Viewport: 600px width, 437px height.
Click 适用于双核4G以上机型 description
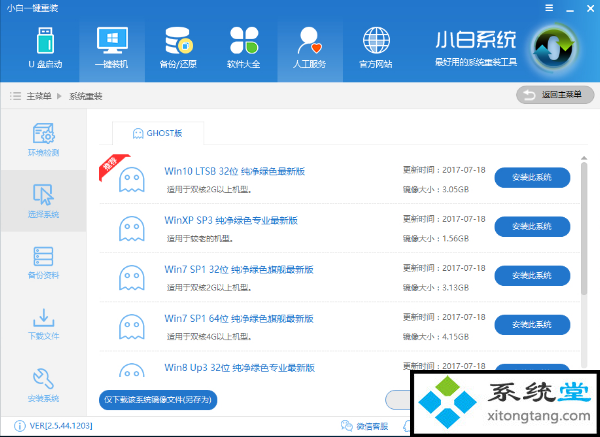(209, 337)
